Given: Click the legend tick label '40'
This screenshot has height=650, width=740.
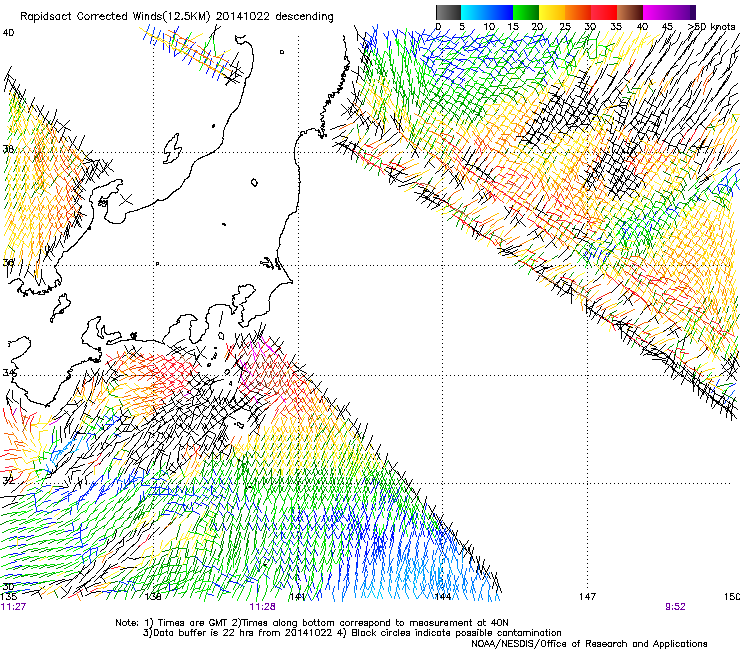Looking at the screenshot, I should (642, 26).
